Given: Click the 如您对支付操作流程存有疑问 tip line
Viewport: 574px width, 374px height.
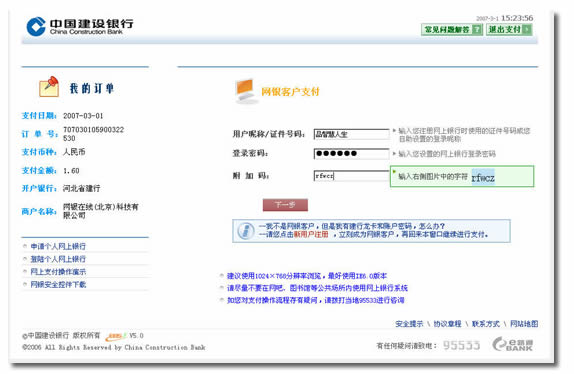Looking at the screenshot, I should tap(316, 300).
